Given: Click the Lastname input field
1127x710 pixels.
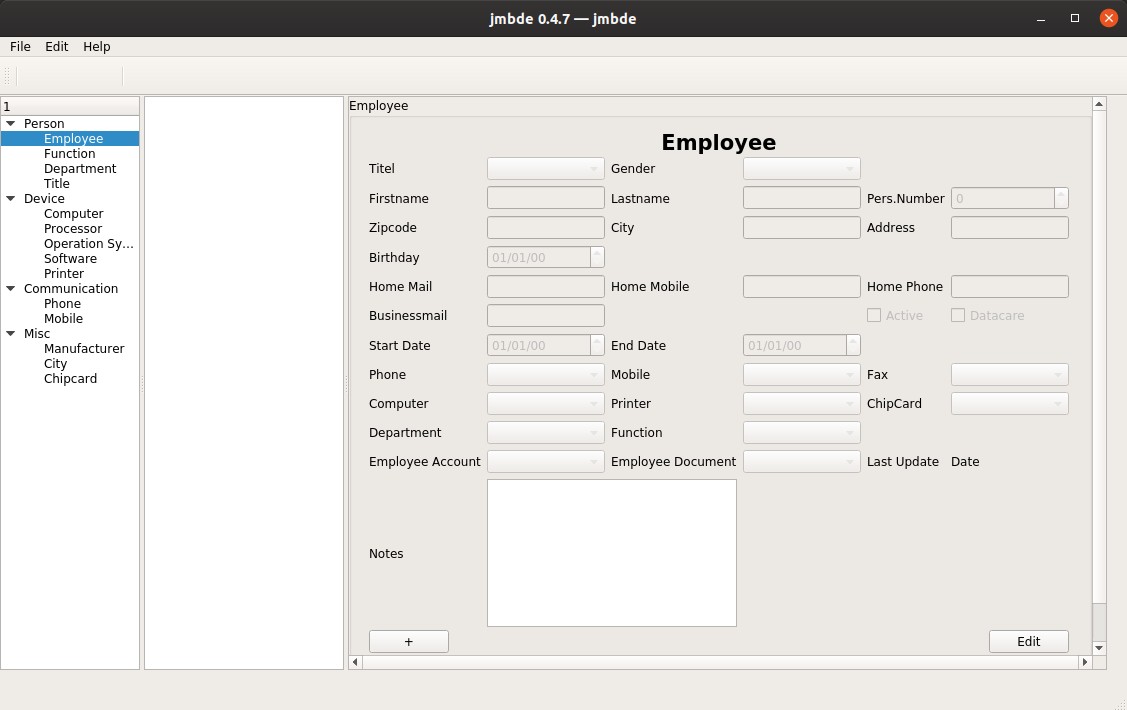Looking at the screenshot, I should click(x=801, y=198).
